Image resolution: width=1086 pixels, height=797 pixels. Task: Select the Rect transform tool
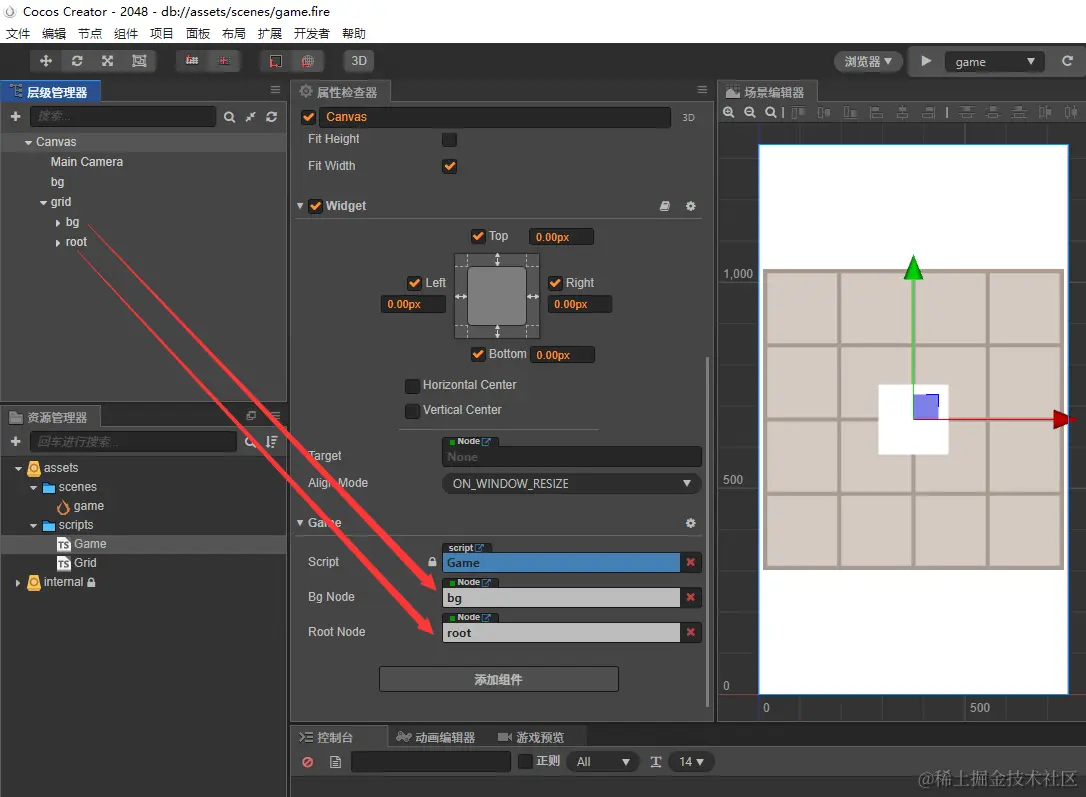(139, 61)
